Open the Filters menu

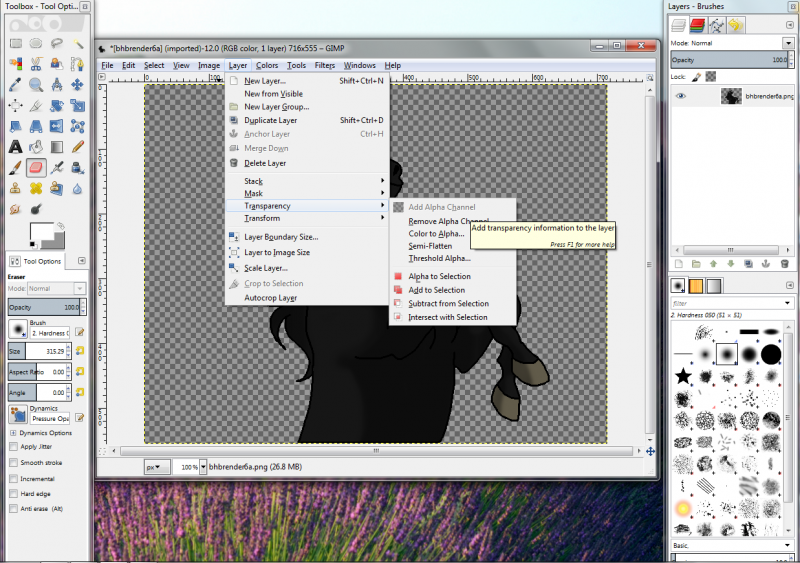[324, 65]
